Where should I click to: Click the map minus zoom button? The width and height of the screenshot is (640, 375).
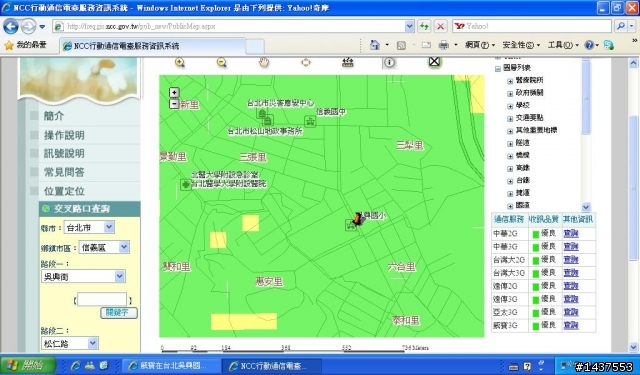pos(174,104)
